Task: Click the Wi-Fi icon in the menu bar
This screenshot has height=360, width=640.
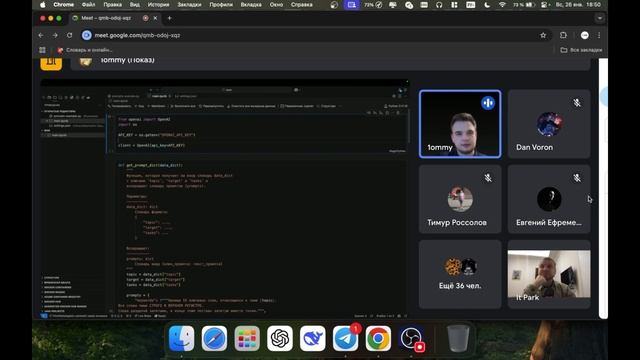Action: point(502,5)
